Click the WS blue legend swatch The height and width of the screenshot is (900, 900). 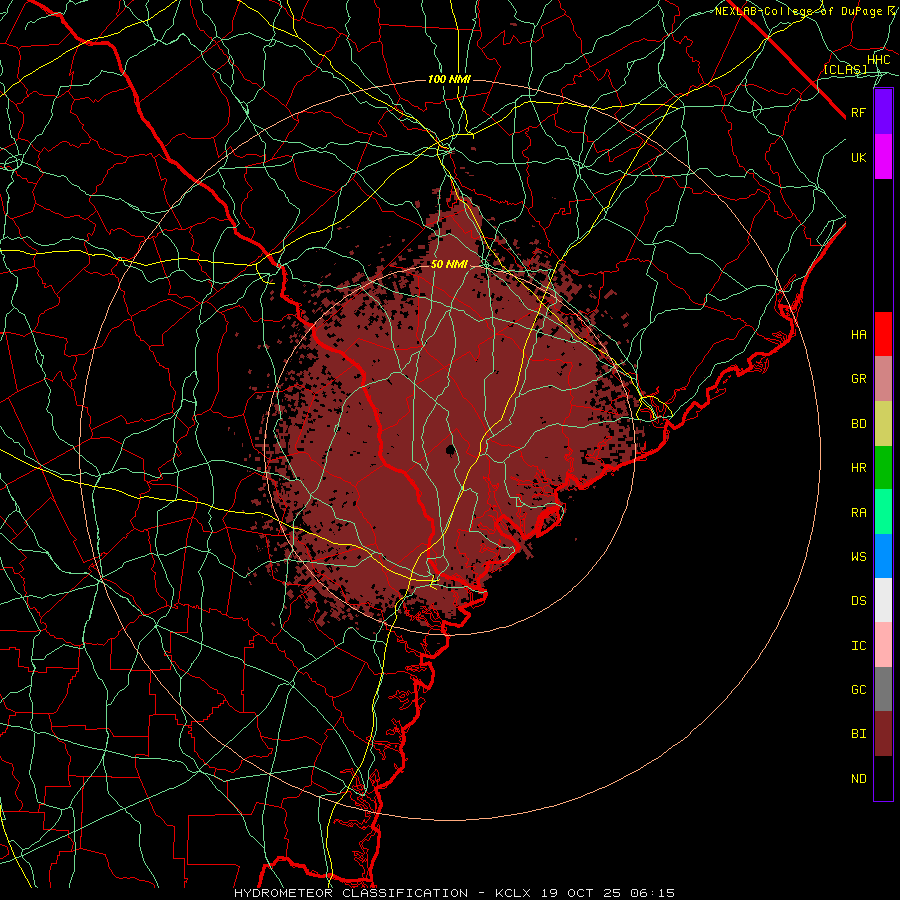point(883,556)
